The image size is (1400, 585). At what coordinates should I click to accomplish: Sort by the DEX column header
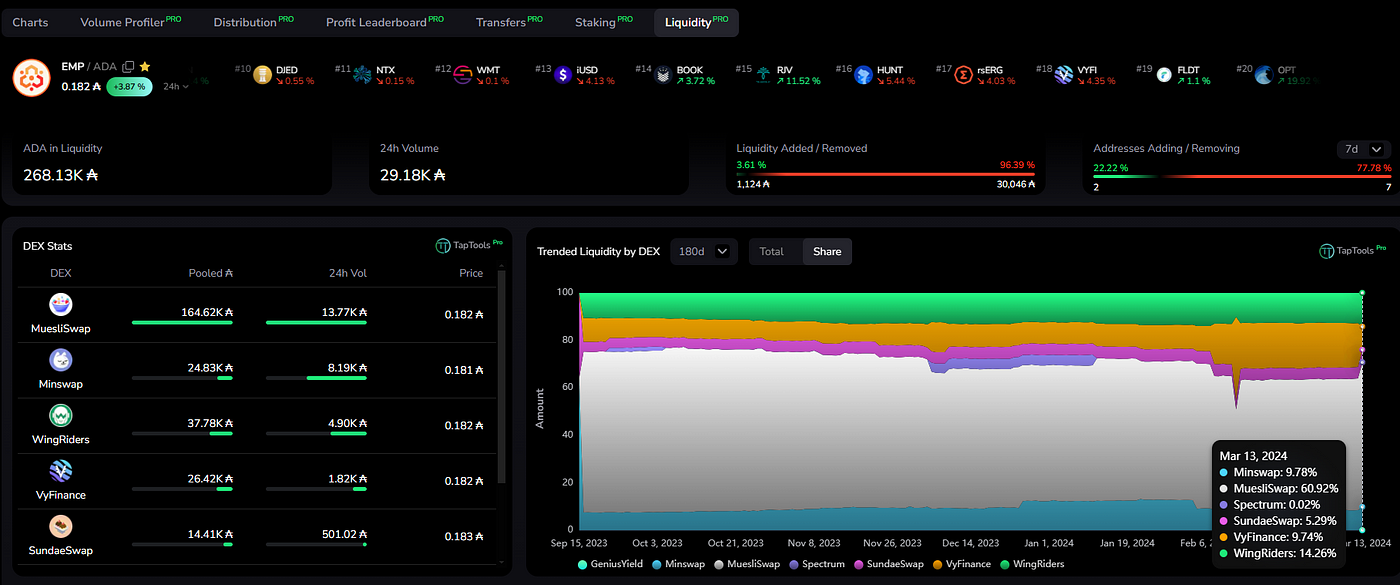coord(61,273)
